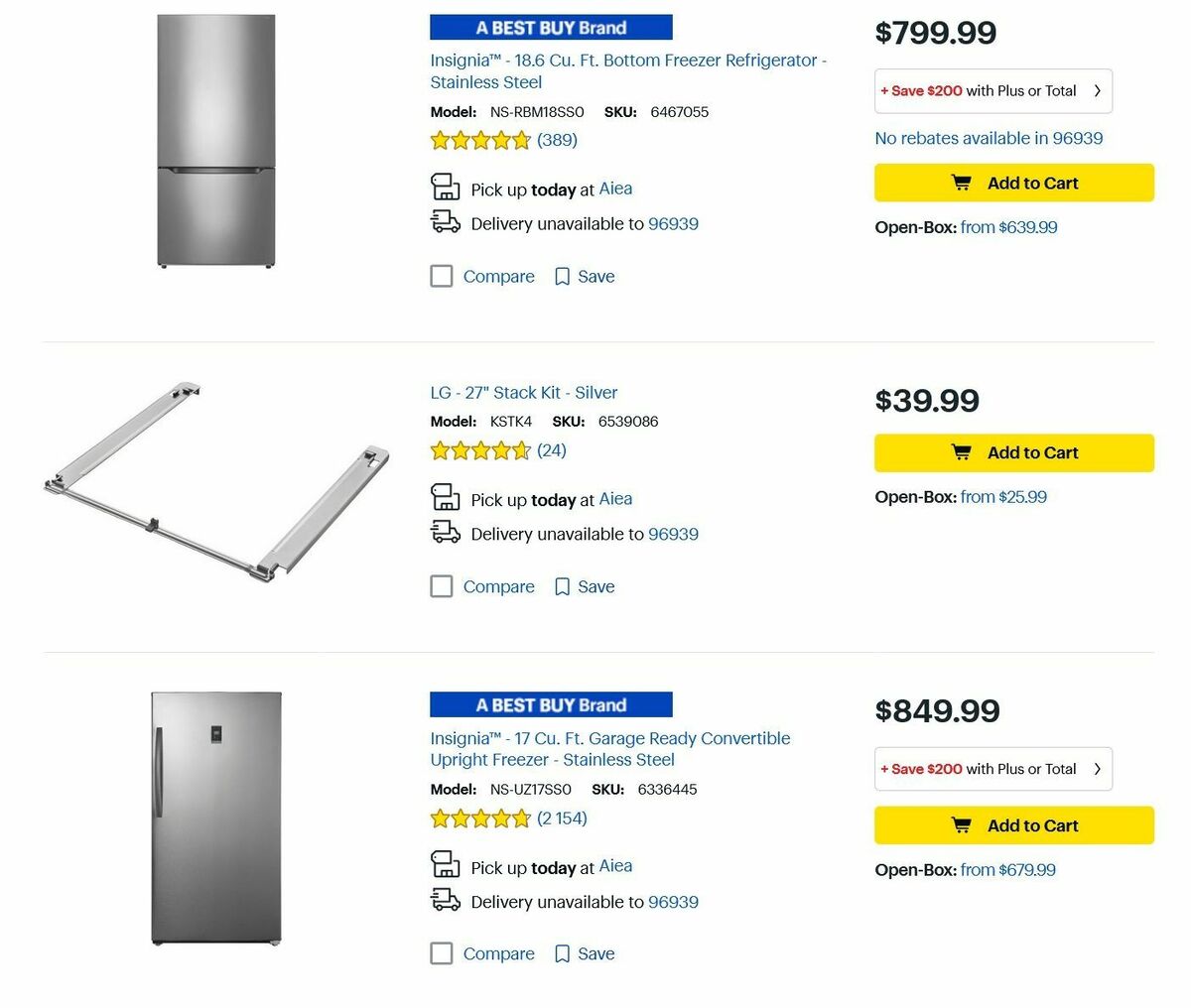View Open-Box from $639.99 for the refrigerator
Image resolution: width=1191 pixels, height=1008 pixels.
(x=1008, y=227)
